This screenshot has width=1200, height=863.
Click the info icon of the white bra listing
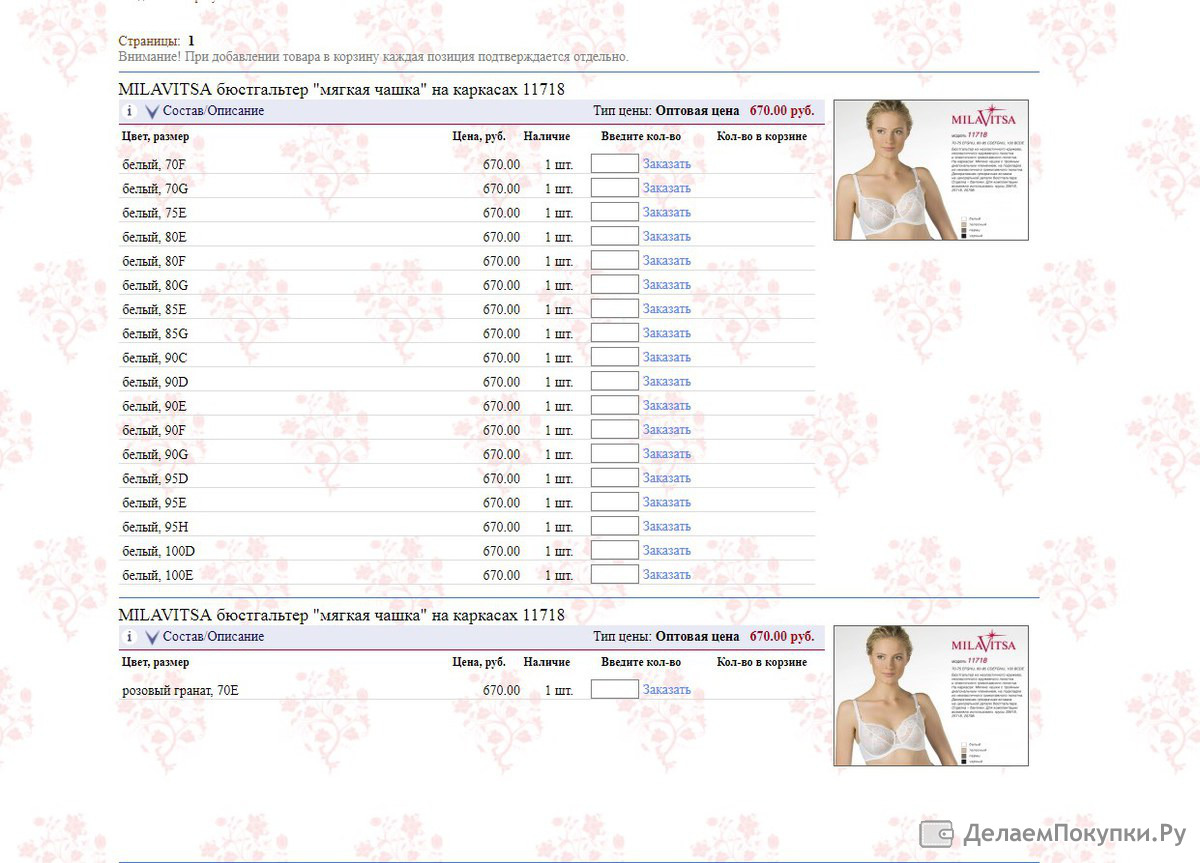(129, 111)
